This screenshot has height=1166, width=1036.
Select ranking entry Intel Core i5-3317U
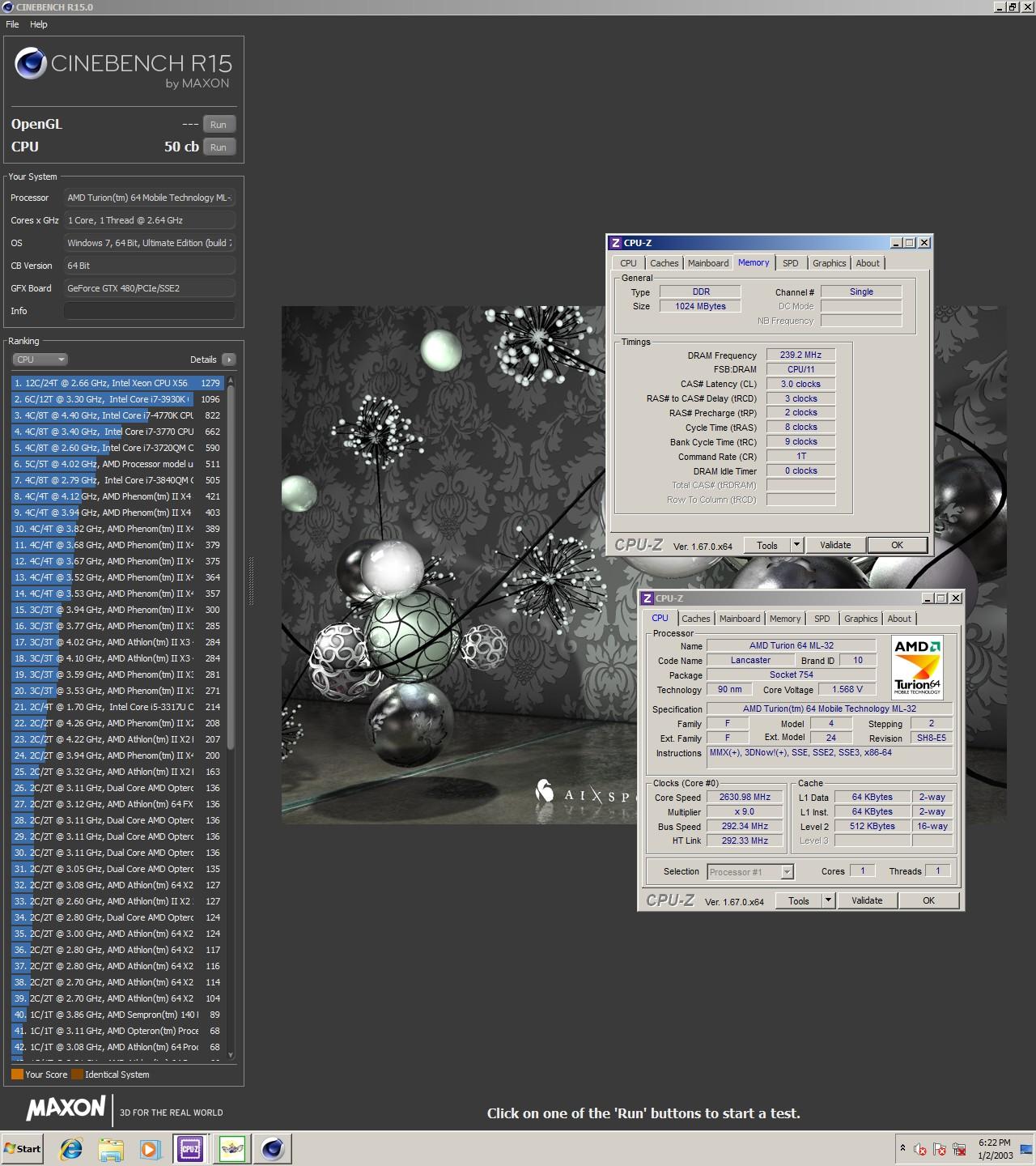(117, 707)
